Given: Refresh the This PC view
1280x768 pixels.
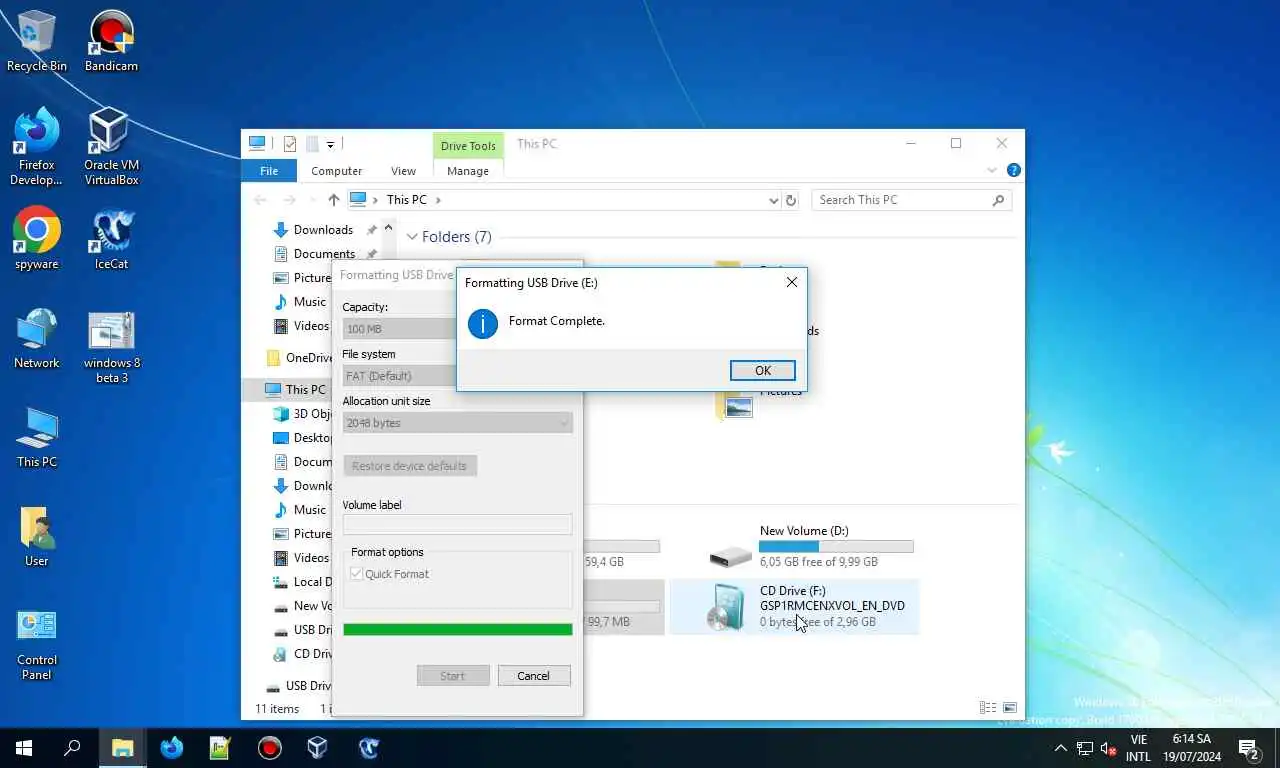Looking at the screenshot, I should pyautogui.click(x=791, y=200).
